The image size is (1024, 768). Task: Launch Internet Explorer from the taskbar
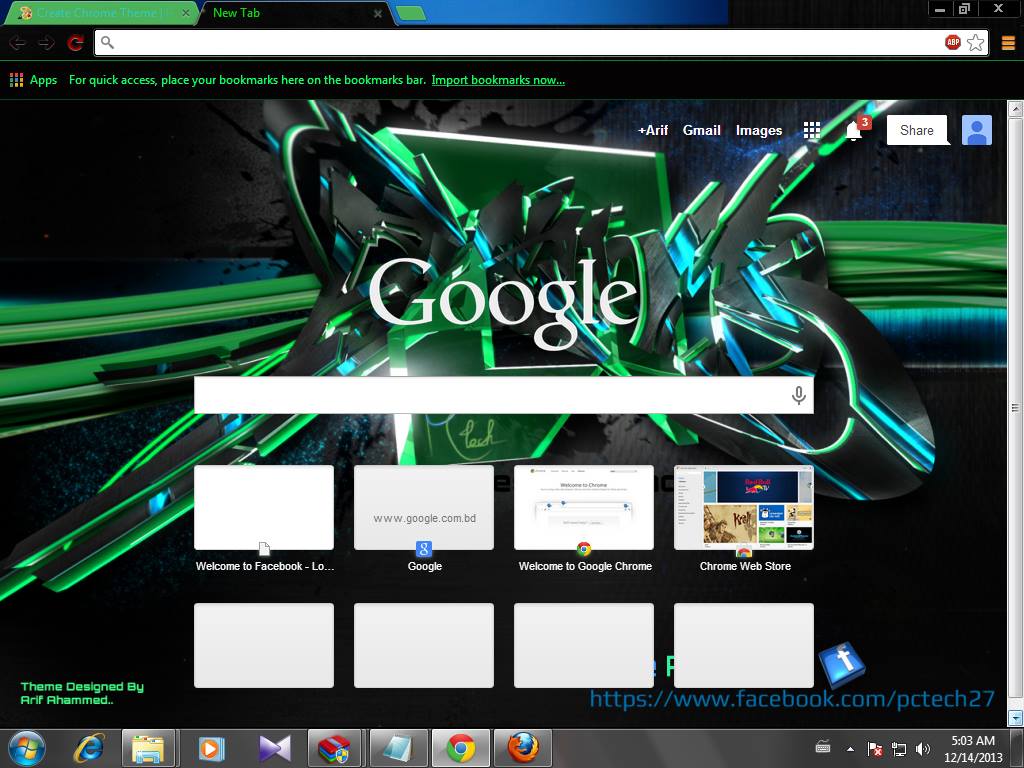pyautogui.click(x=89, y=748)
